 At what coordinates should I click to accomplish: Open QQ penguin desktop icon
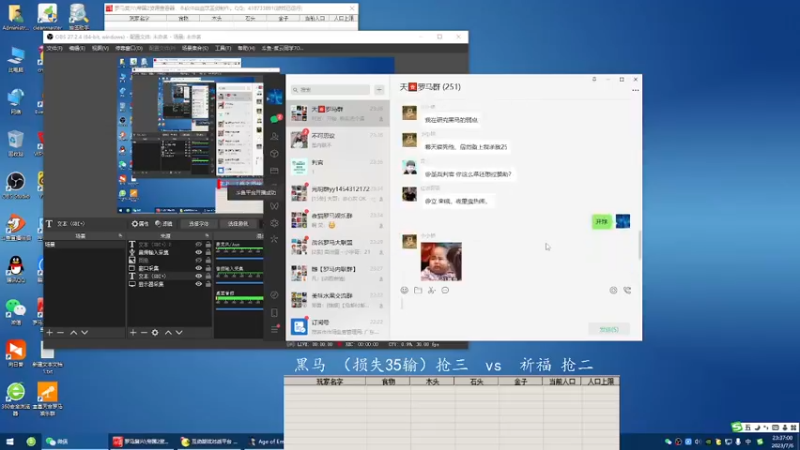(x=16, y=269)
